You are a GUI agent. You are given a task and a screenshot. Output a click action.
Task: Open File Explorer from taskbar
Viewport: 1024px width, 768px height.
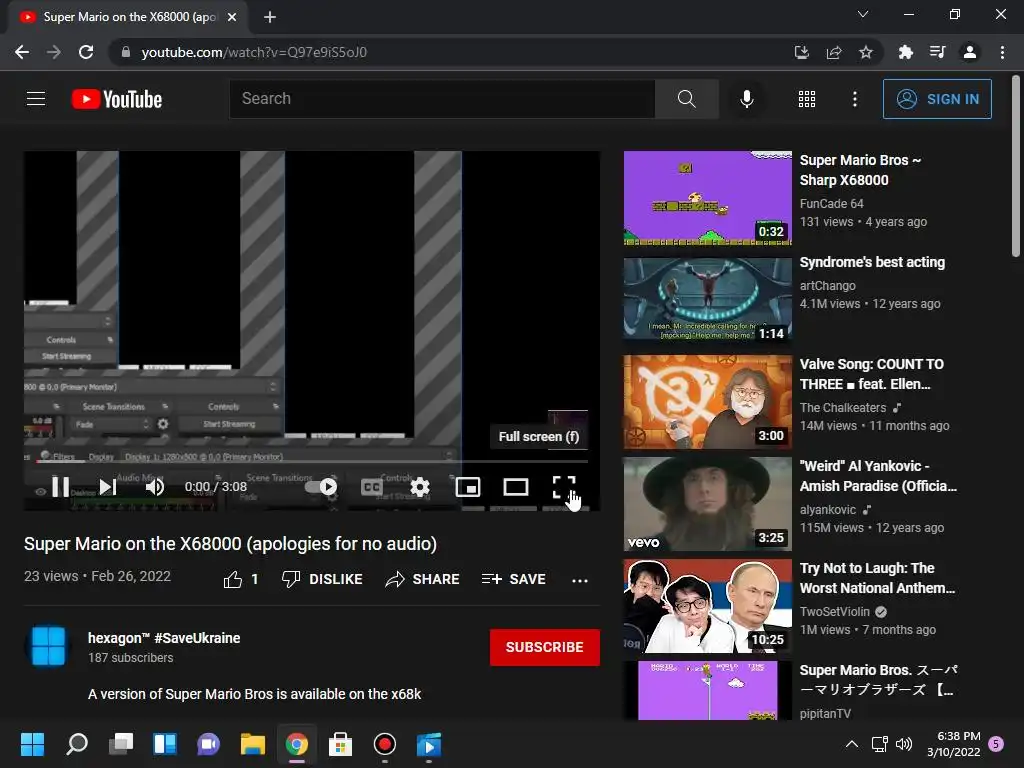(x=253, y=744)
